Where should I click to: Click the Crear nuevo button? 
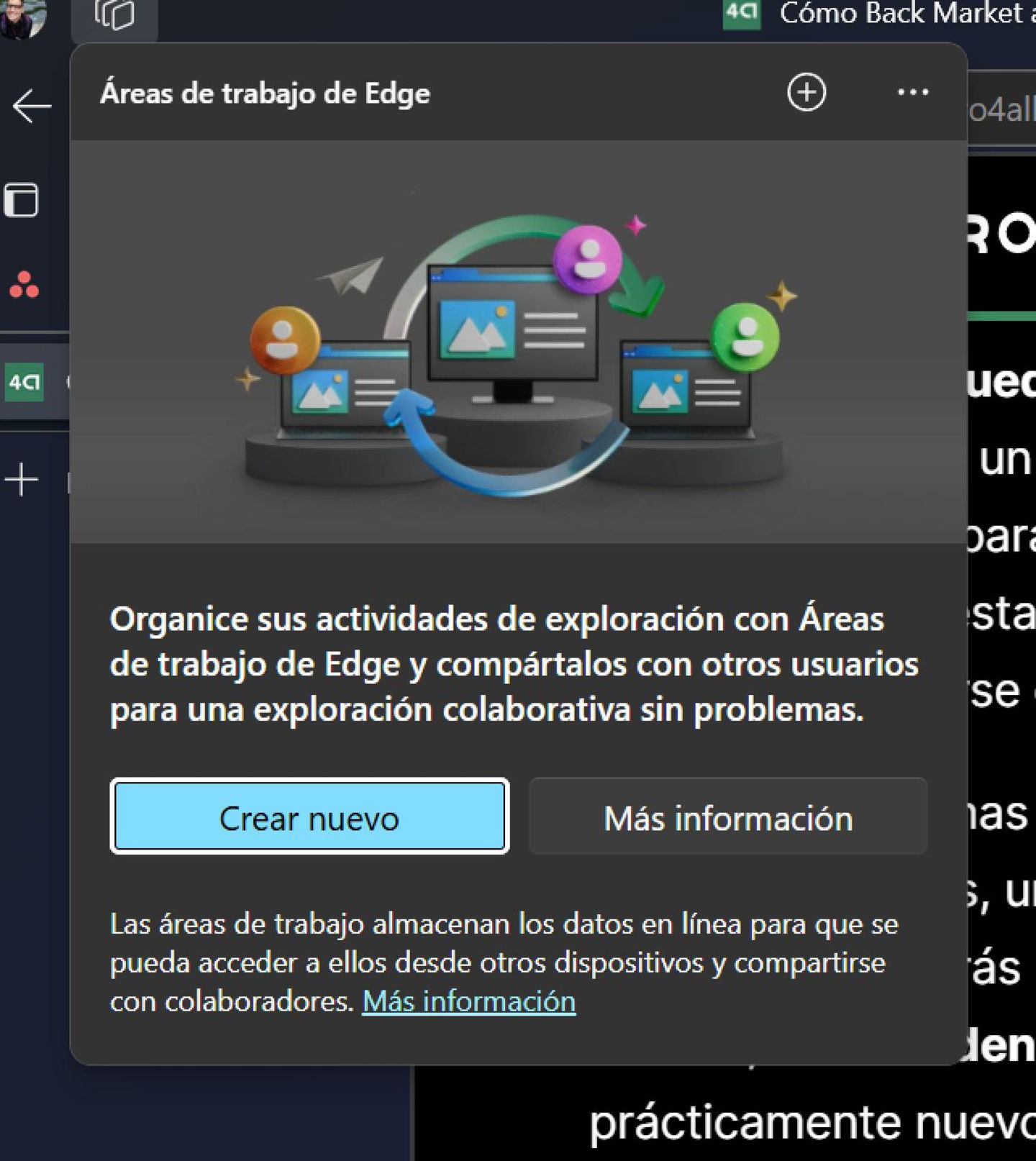[309, 817]
